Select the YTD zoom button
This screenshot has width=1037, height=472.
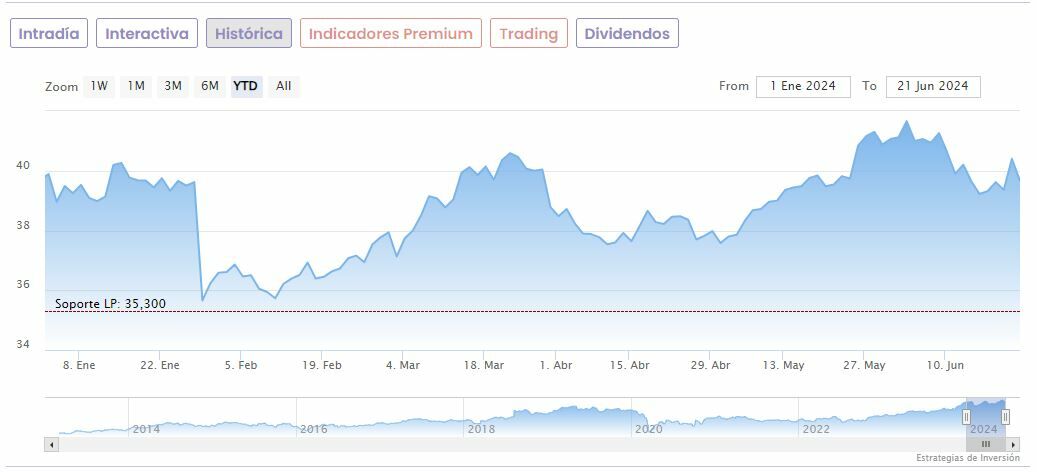coord(245,86)
